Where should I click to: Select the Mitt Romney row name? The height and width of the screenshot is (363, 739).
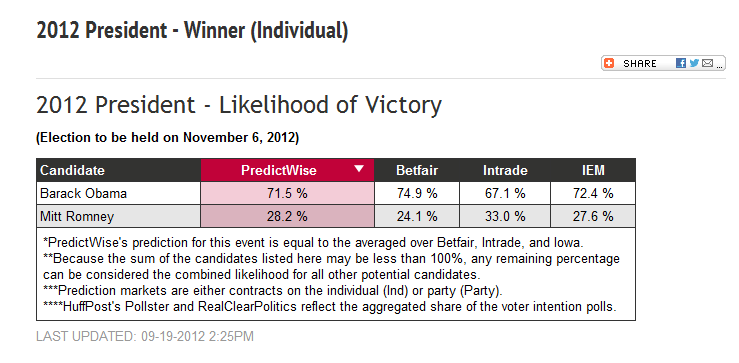coord(77,216)
